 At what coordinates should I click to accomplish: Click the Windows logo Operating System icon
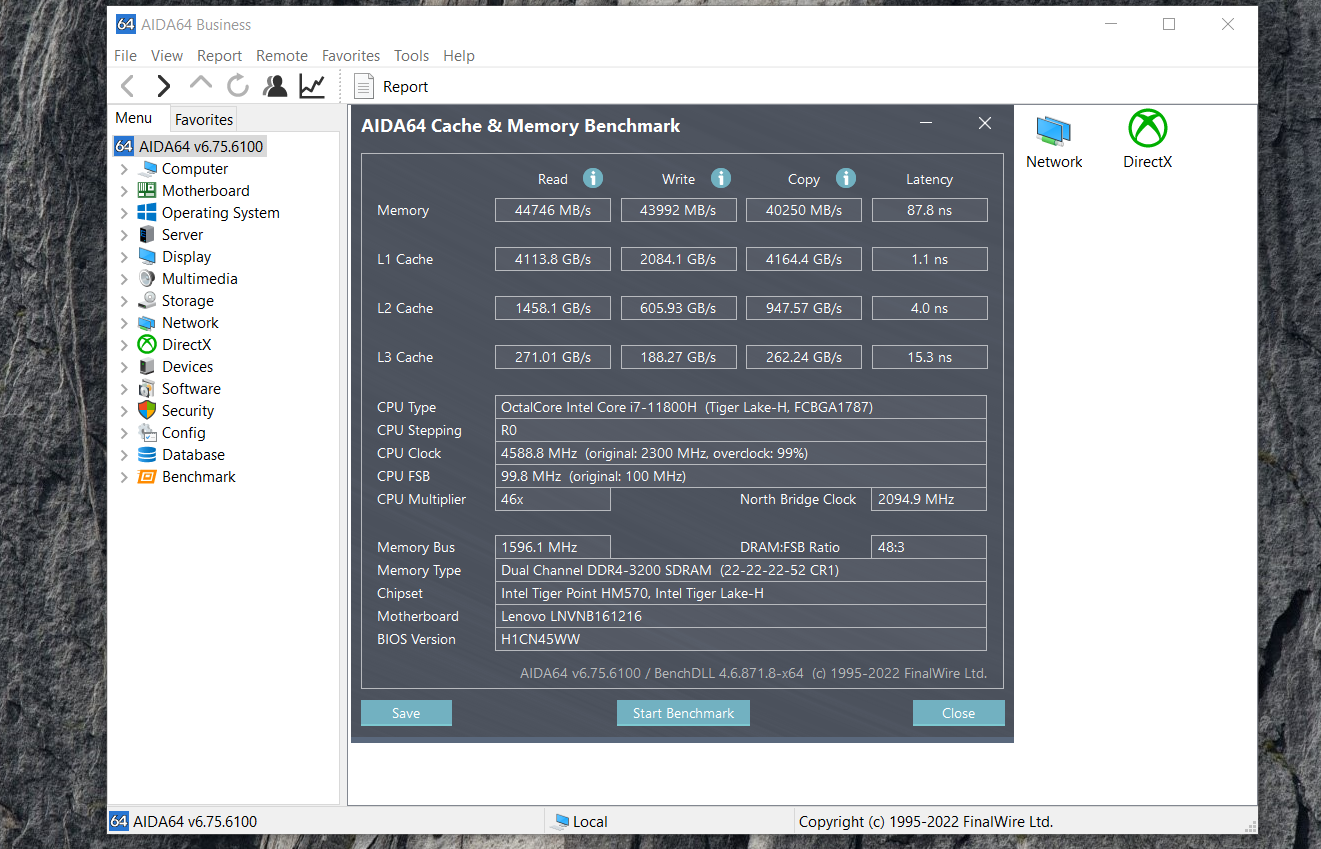pos(147,213)
